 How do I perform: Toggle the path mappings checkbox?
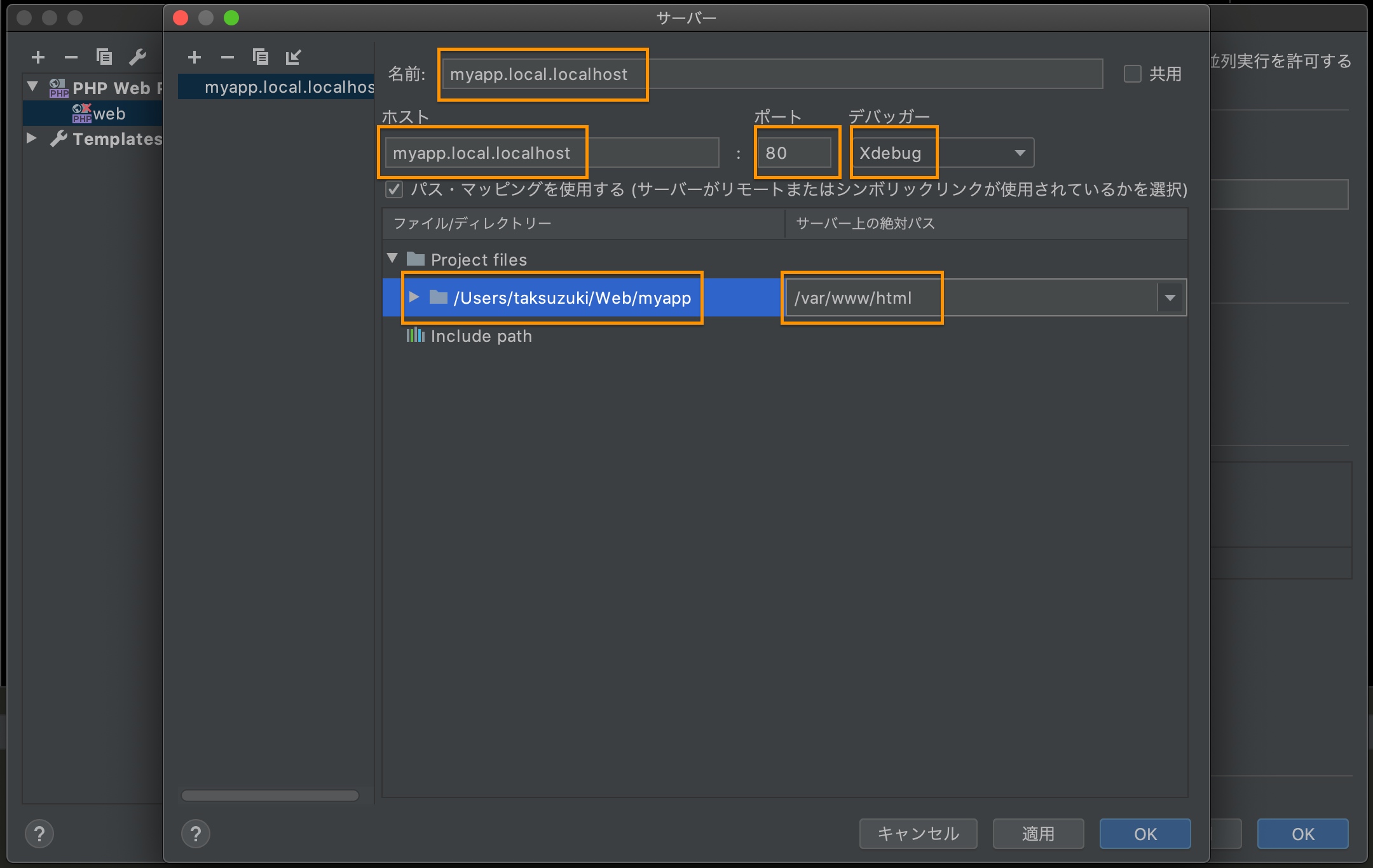[394, 189]
